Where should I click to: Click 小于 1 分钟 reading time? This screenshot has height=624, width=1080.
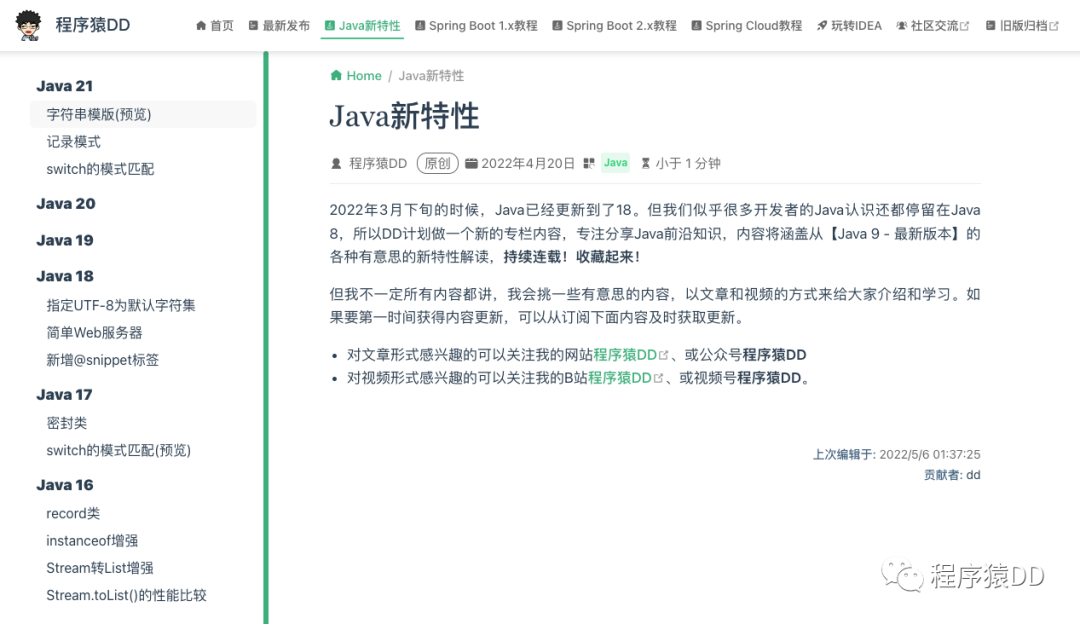(688, 163)
